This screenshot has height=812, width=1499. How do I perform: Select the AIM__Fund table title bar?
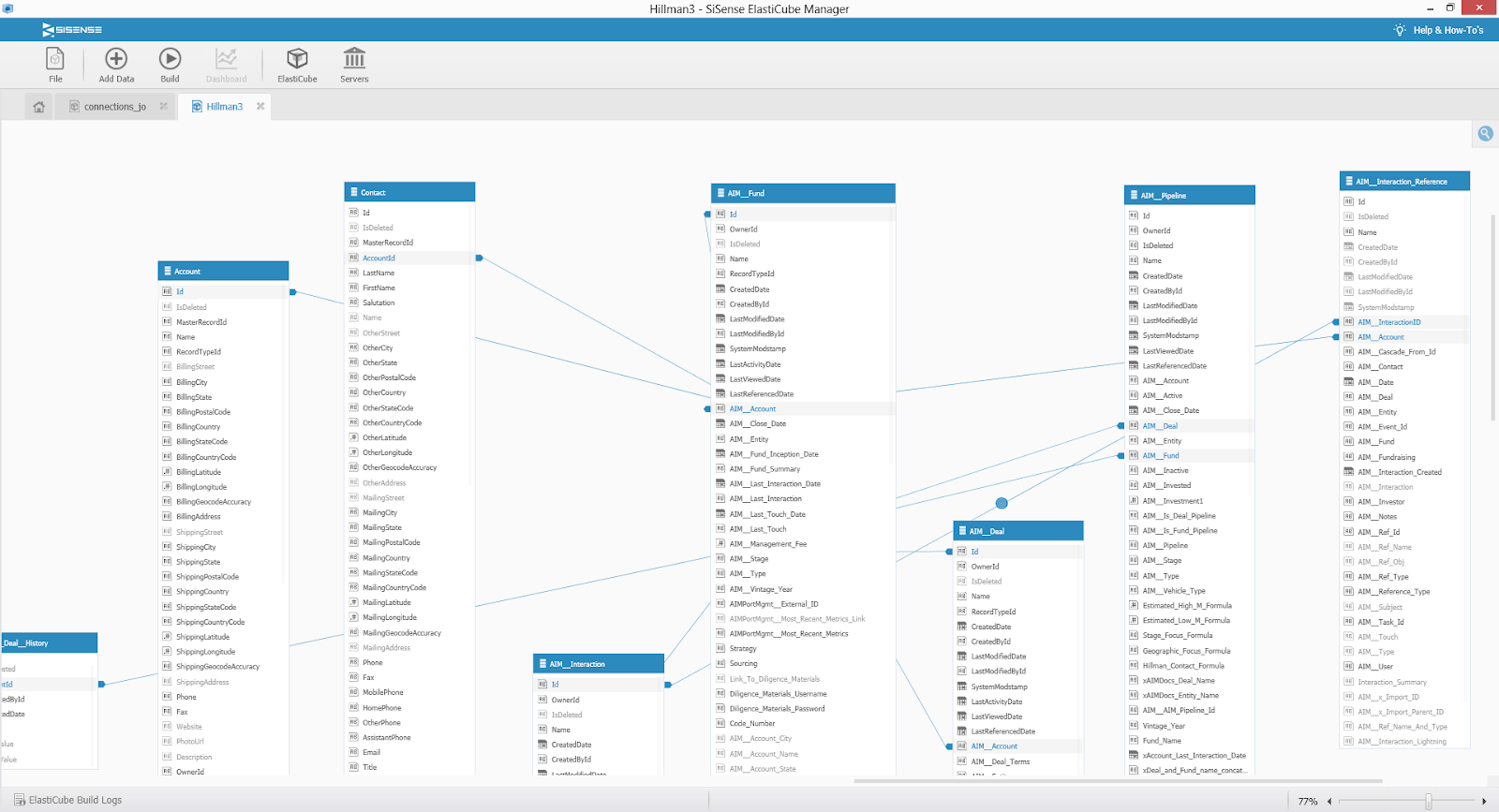[x=803, y=193]
